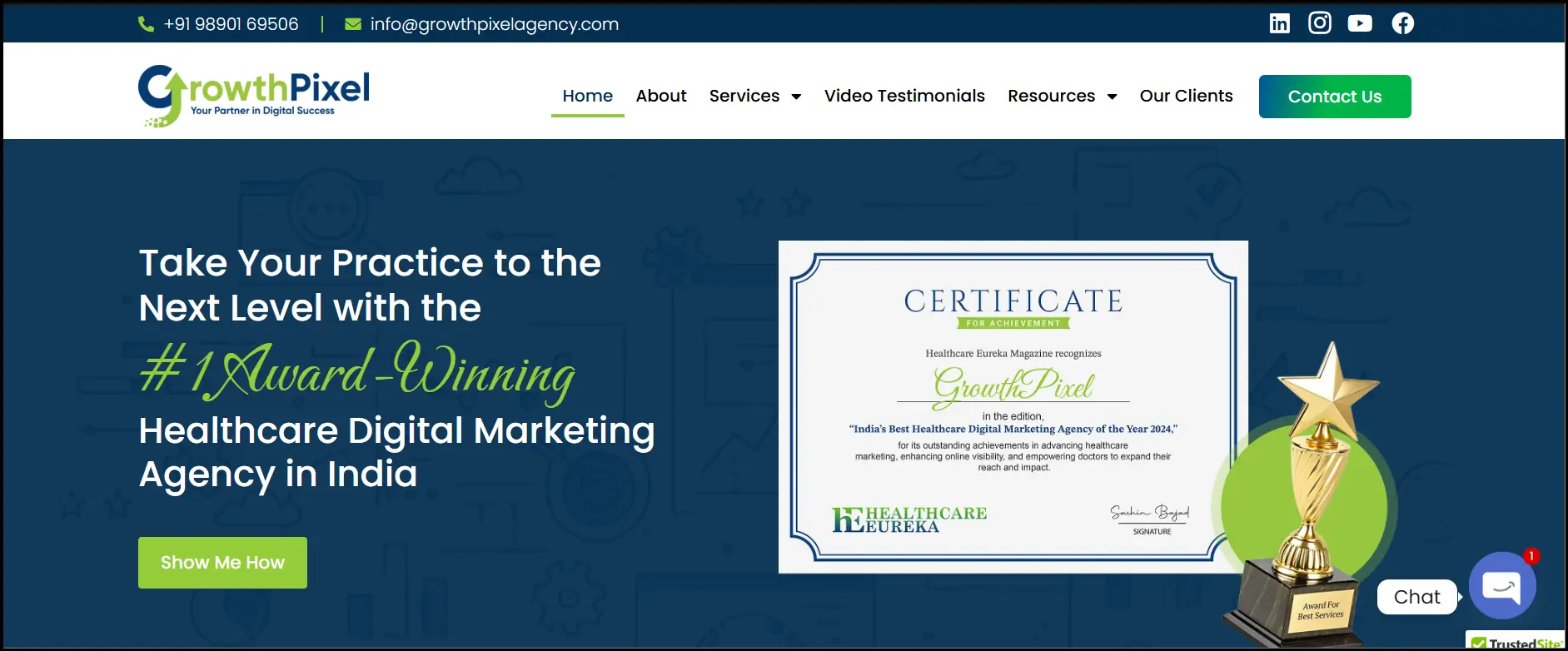Click the envelope email icon
The height and width of the screenshot is (651, 1568).
point(353,24)
